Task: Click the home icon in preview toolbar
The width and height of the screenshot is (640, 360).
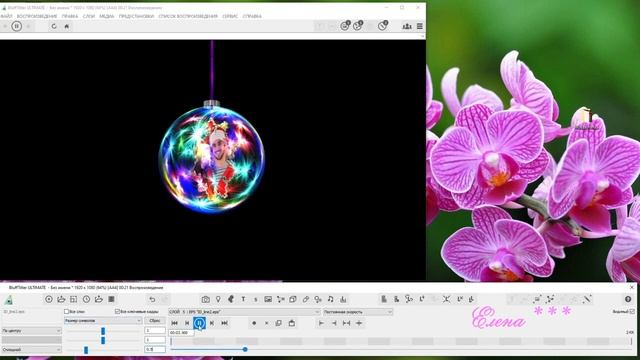Action: click(x=67, y=26)
